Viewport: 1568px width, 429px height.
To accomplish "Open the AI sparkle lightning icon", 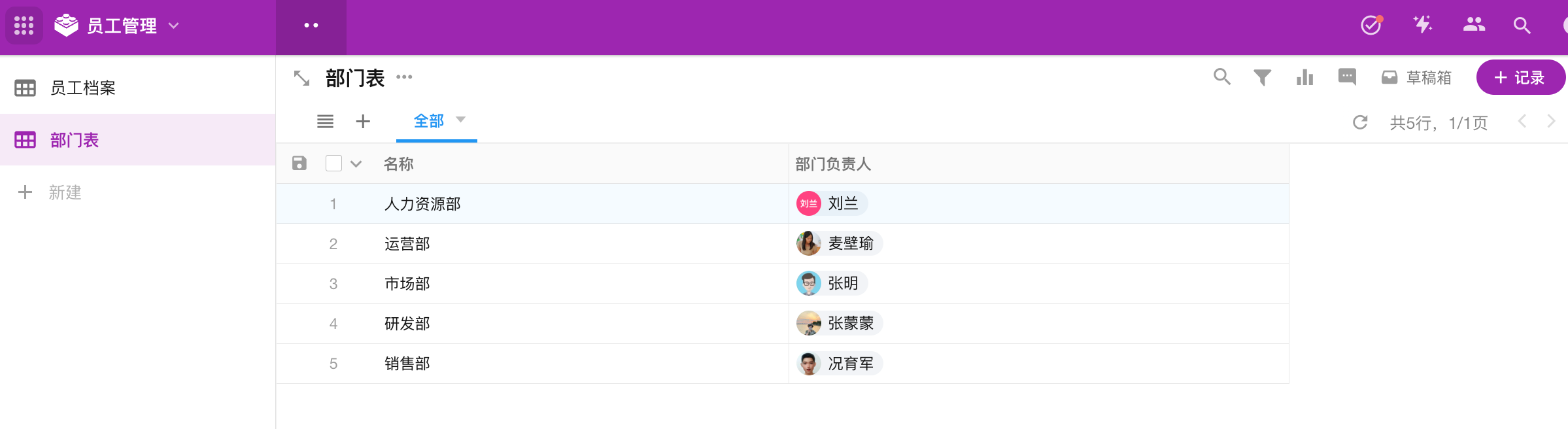I will click(1422, 25).
